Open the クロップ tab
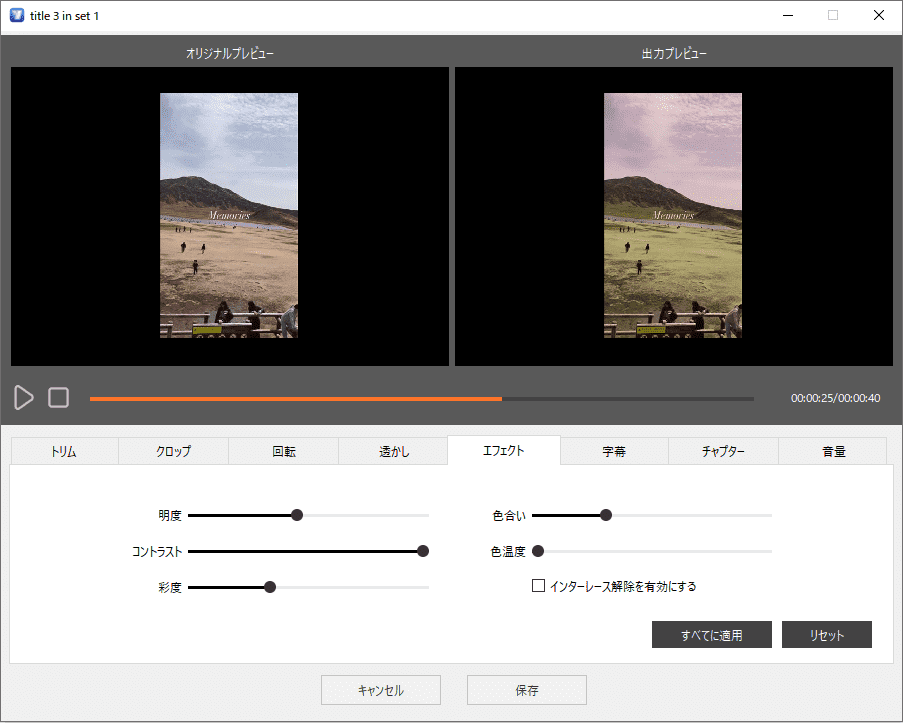 point(173,451)
